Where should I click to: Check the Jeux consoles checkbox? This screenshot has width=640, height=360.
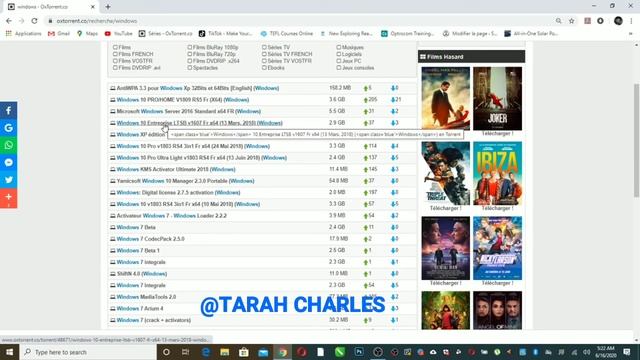click(338, 68)
